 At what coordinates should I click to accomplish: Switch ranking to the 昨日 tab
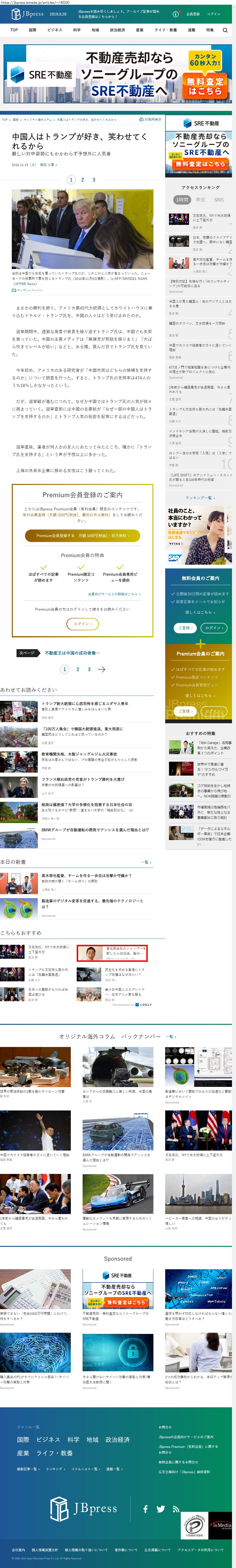200,200
